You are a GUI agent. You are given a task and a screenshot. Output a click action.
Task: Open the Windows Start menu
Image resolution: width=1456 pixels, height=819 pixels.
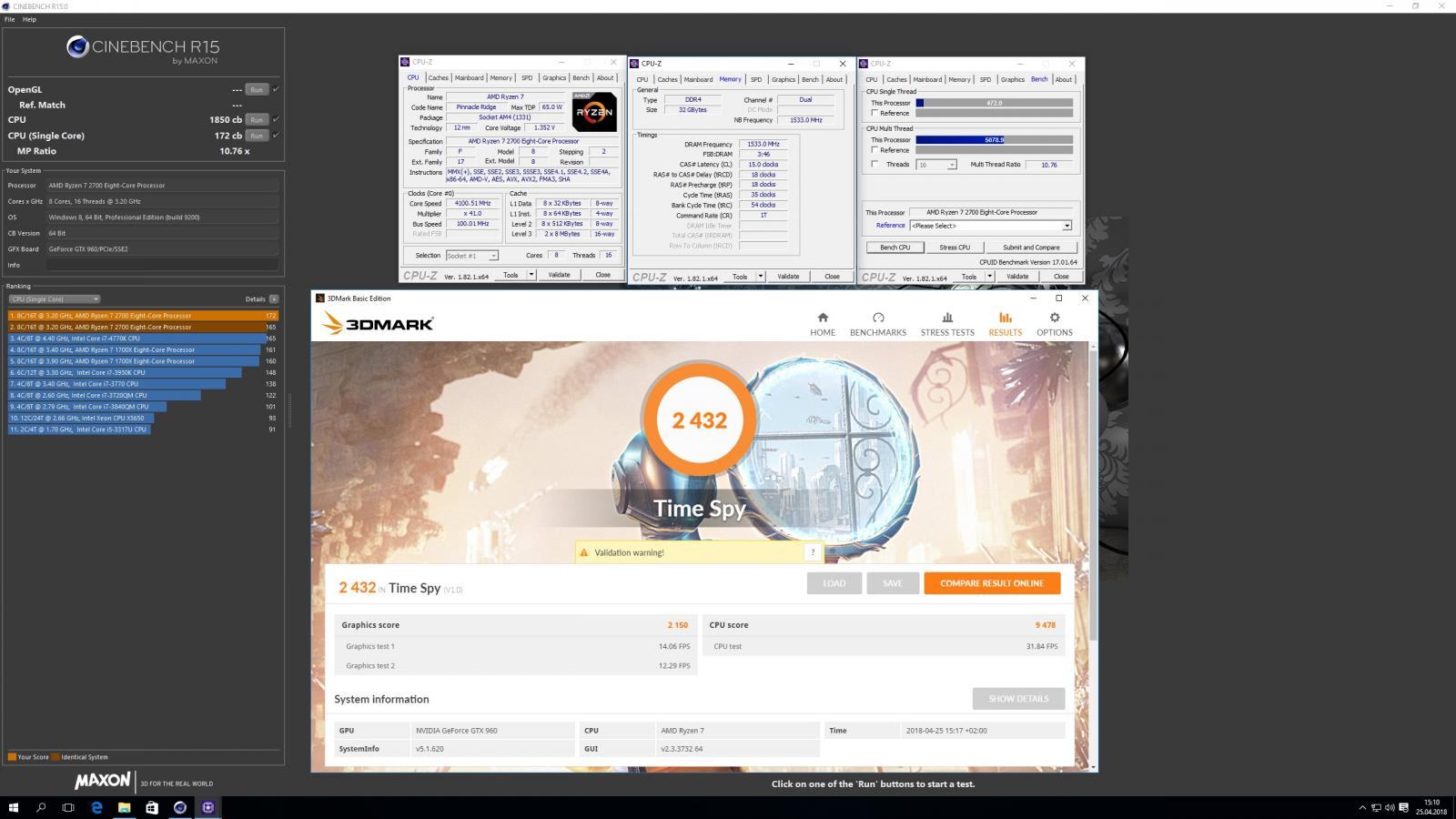coord(14,807)
